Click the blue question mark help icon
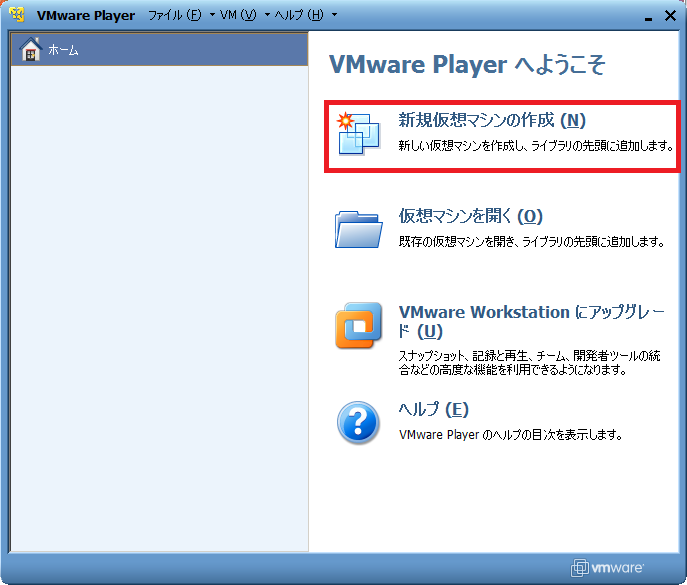The height and width of the screenshot is (585, 687). click(358, 422)
